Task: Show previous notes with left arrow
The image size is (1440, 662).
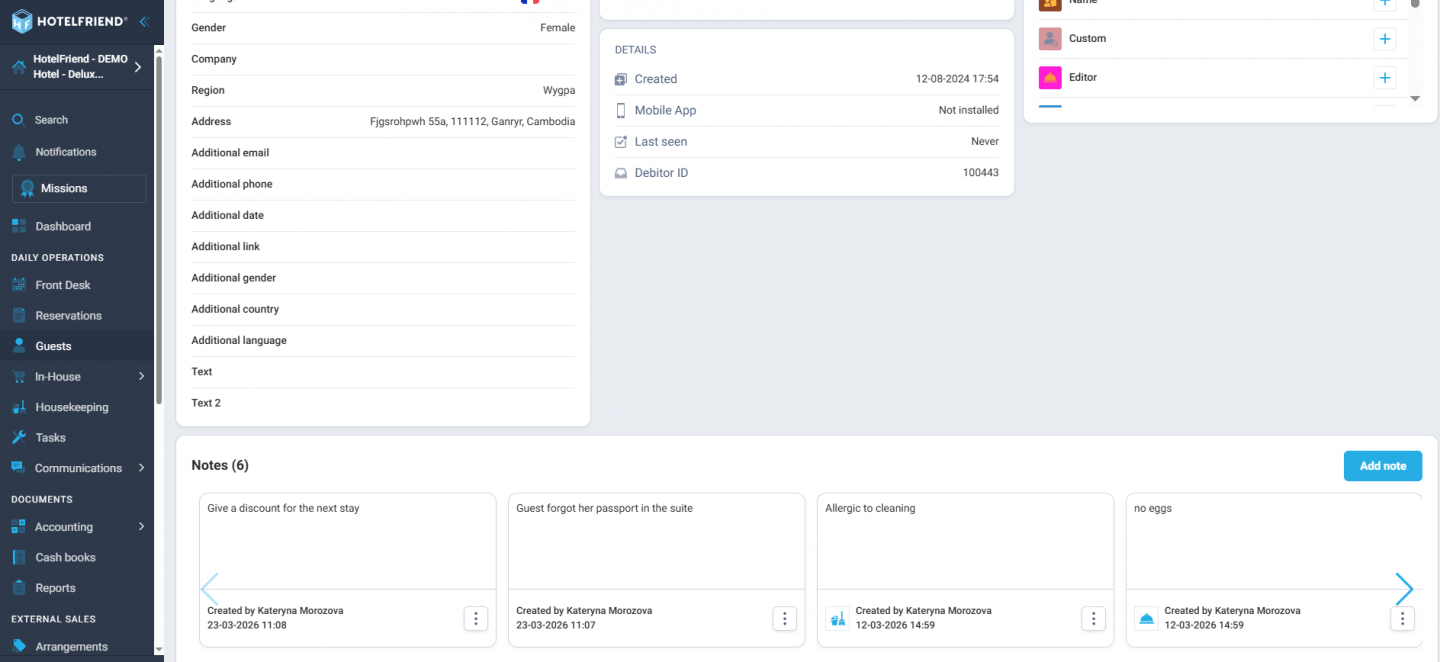Action: click(209, 589)
